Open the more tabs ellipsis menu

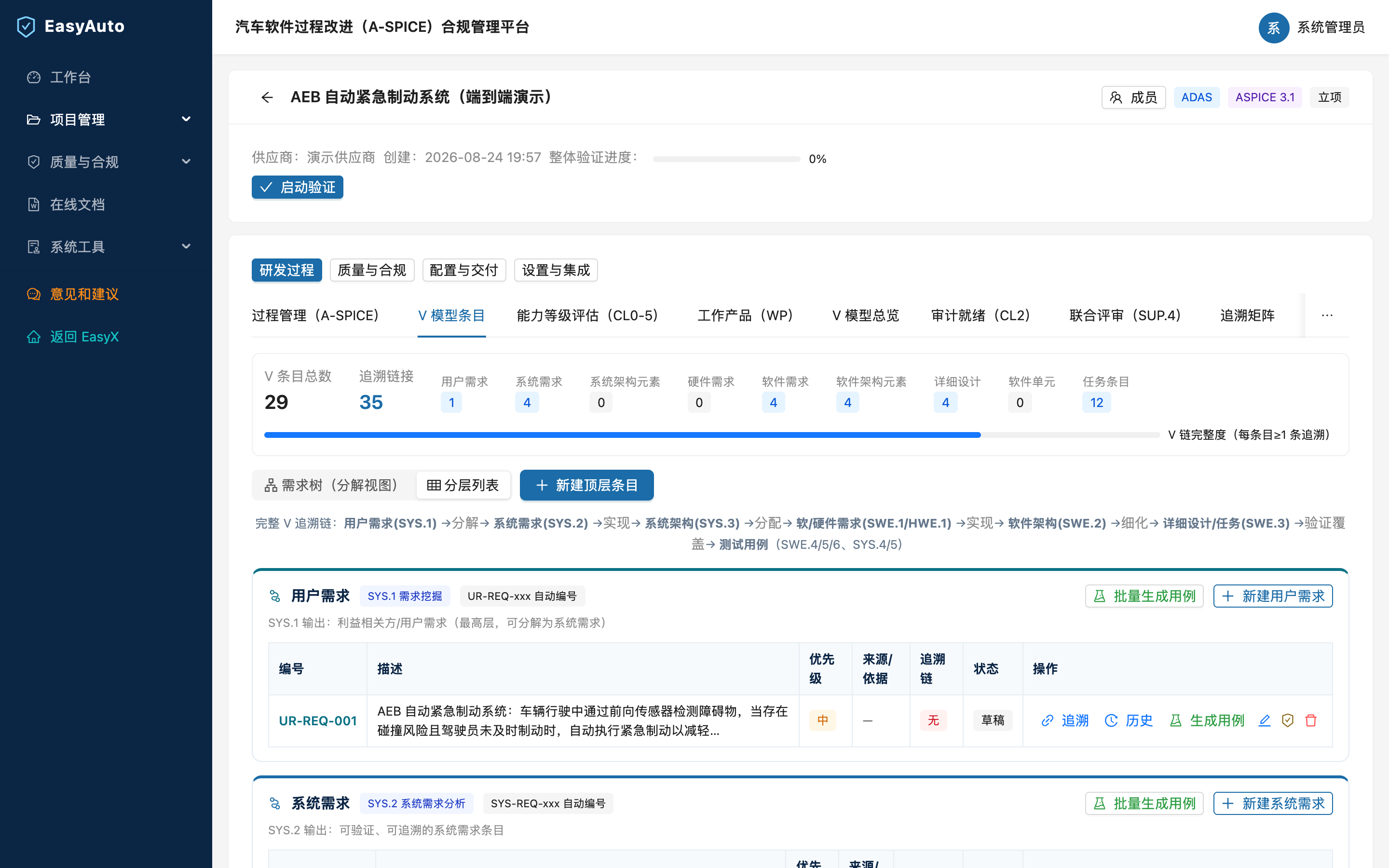[1327, 316]
